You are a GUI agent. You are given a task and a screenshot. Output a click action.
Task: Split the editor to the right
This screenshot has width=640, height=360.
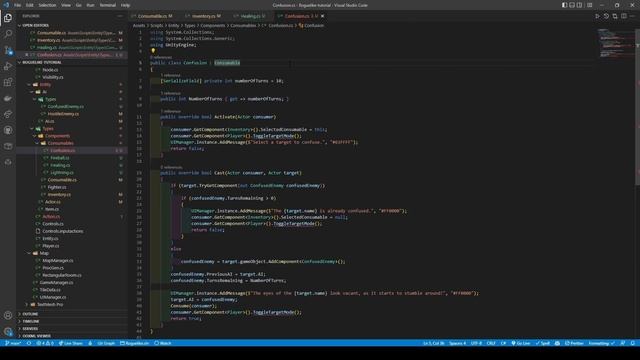tap(624, 16)
